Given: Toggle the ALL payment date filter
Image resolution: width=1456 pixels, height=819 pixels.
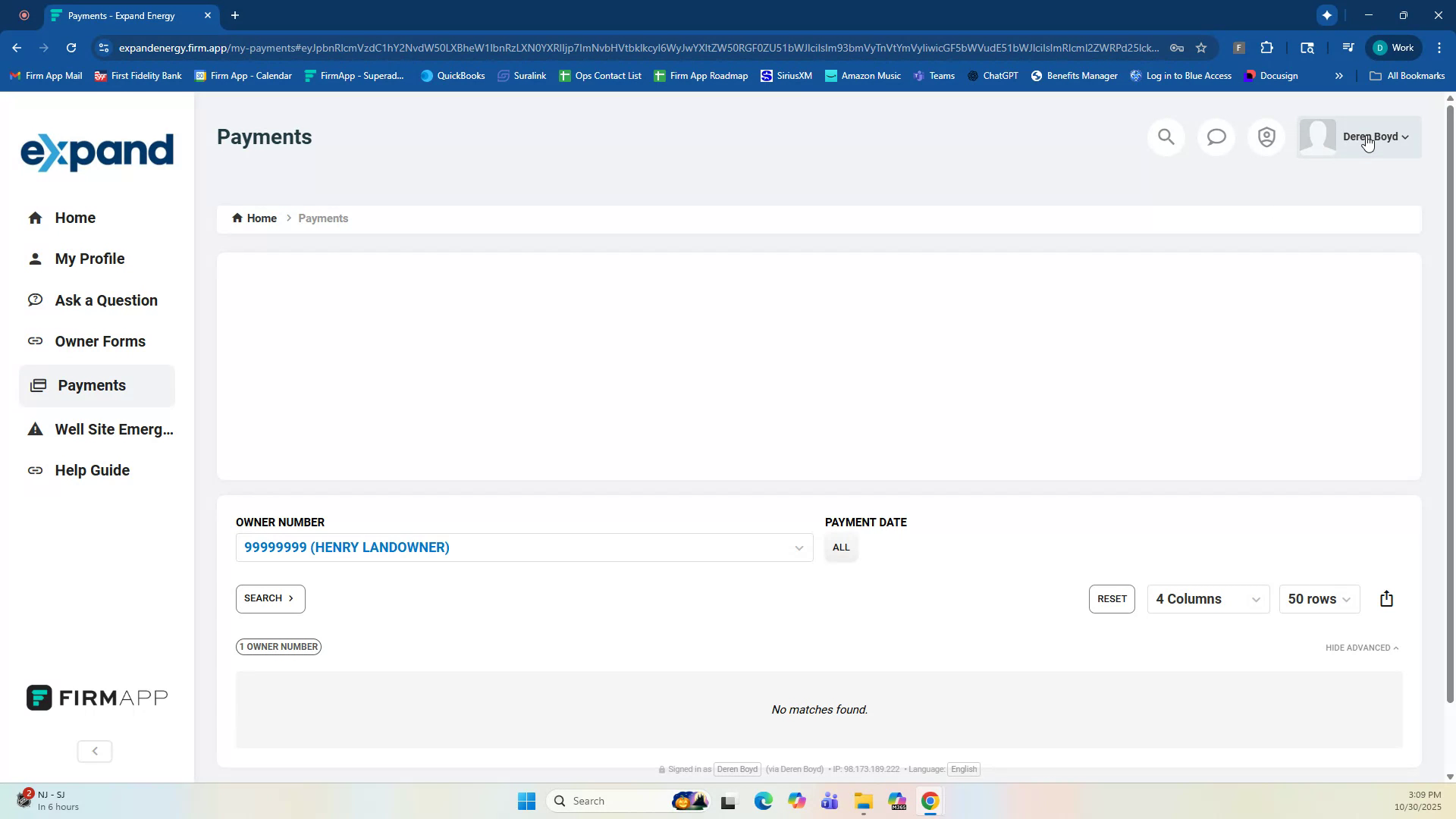Looking at the screenshot, I should pyautogui.click(x=841, y=547).
